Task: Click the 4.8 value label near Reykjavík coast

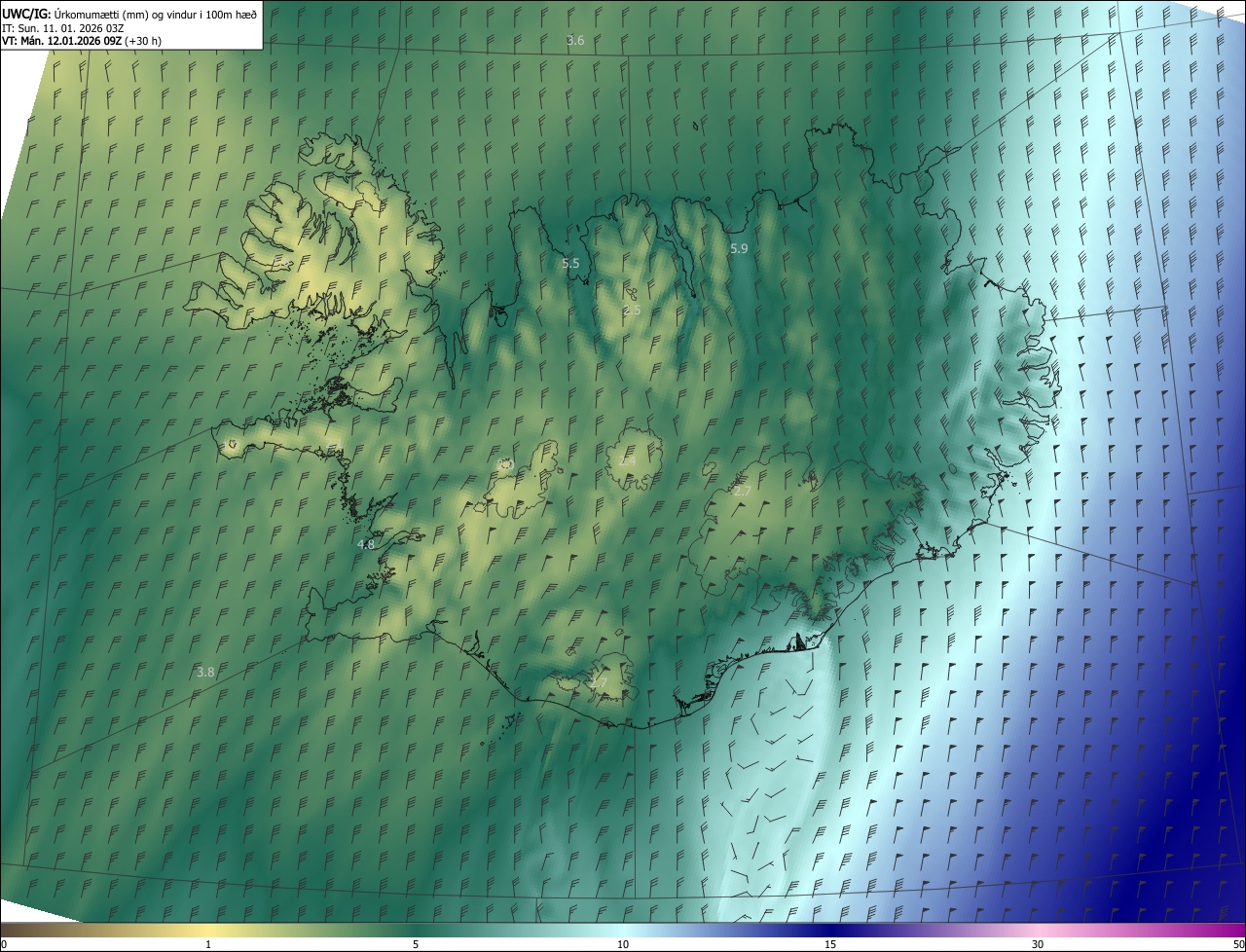Action: click(366, 545)
